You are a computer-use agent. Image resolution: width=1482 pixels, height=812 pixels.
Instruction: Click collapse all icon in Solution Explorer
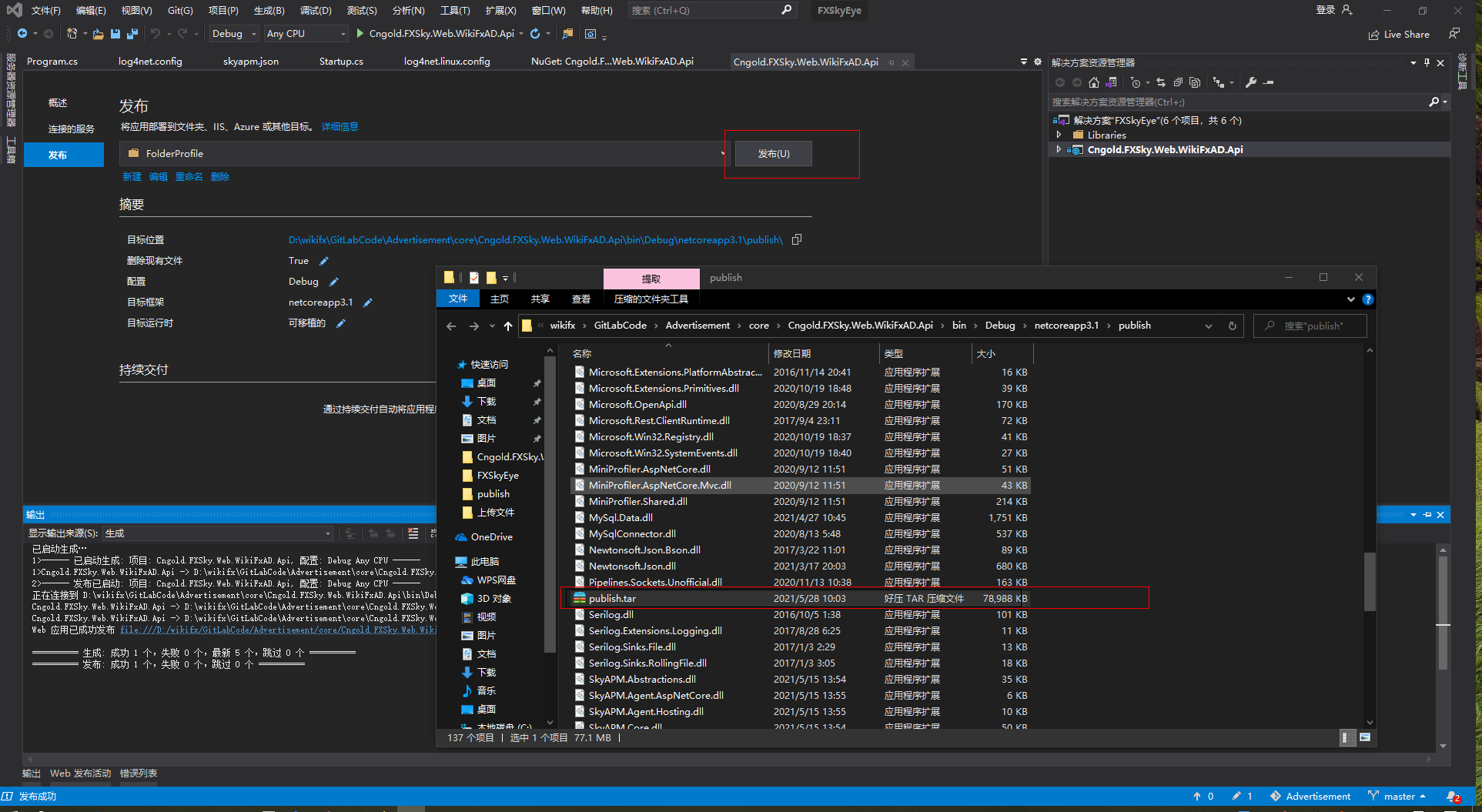pos(1178,82)
